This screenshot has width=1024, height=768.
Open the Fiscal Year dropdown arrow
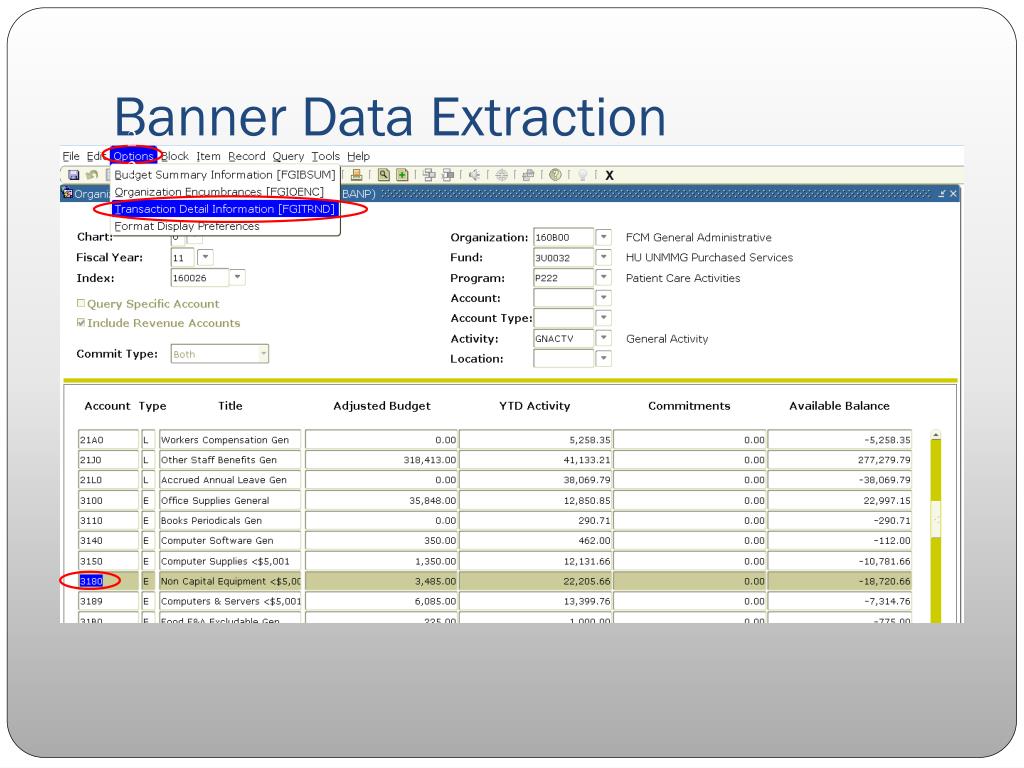205,258
